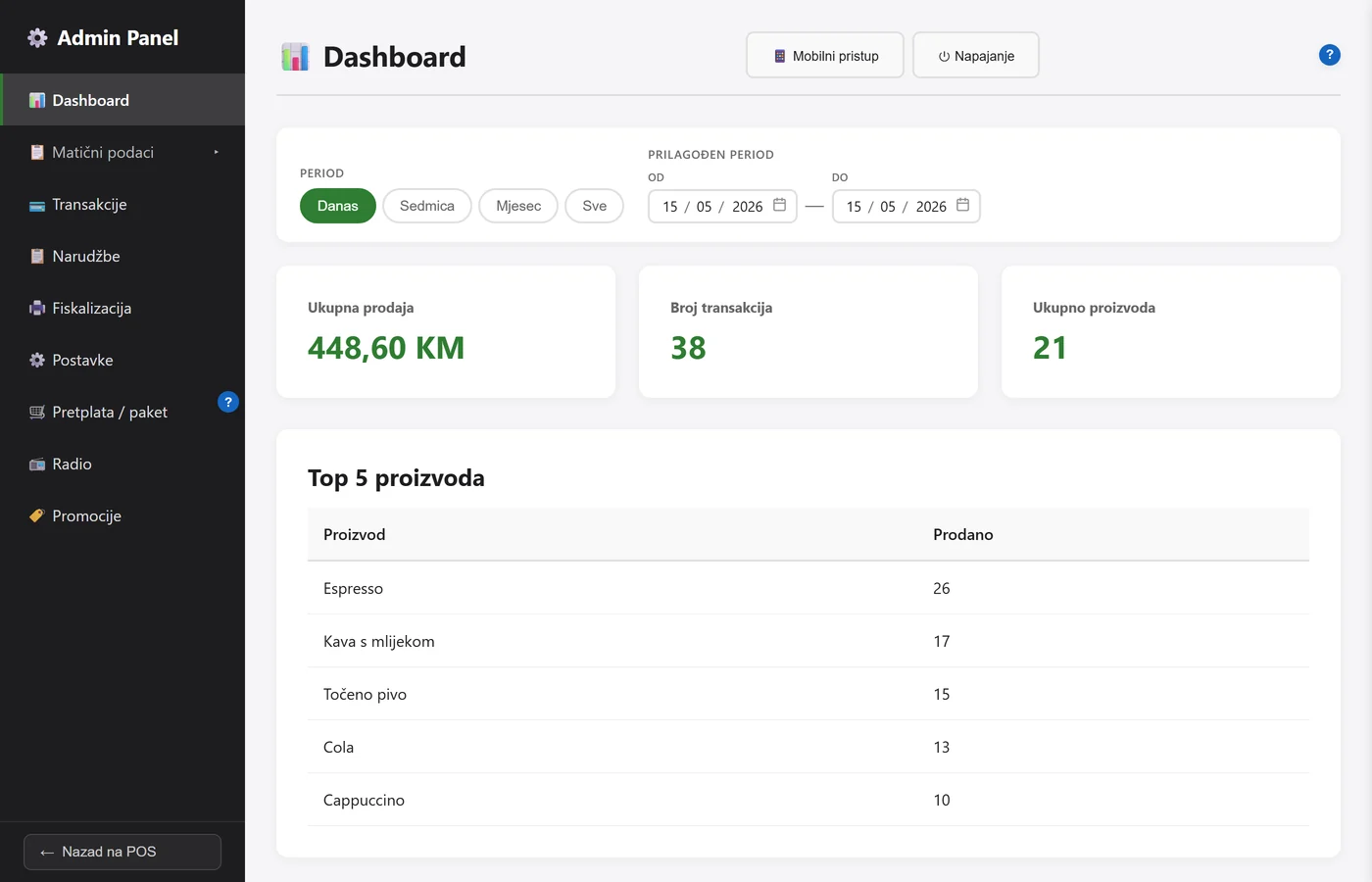Click the Postavke gear icon
1372x882 pixels.
pos(37,360)
